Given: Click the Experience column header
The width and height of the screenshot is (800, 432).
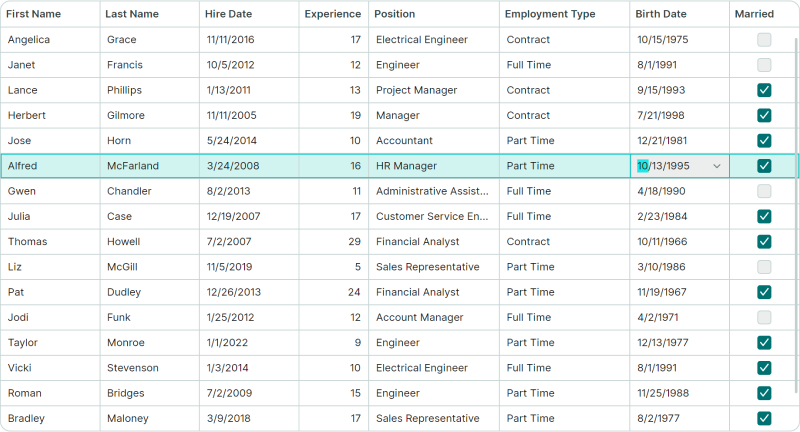Looking at the screenshot, I should pyautogui.click(x=334, y=14).
